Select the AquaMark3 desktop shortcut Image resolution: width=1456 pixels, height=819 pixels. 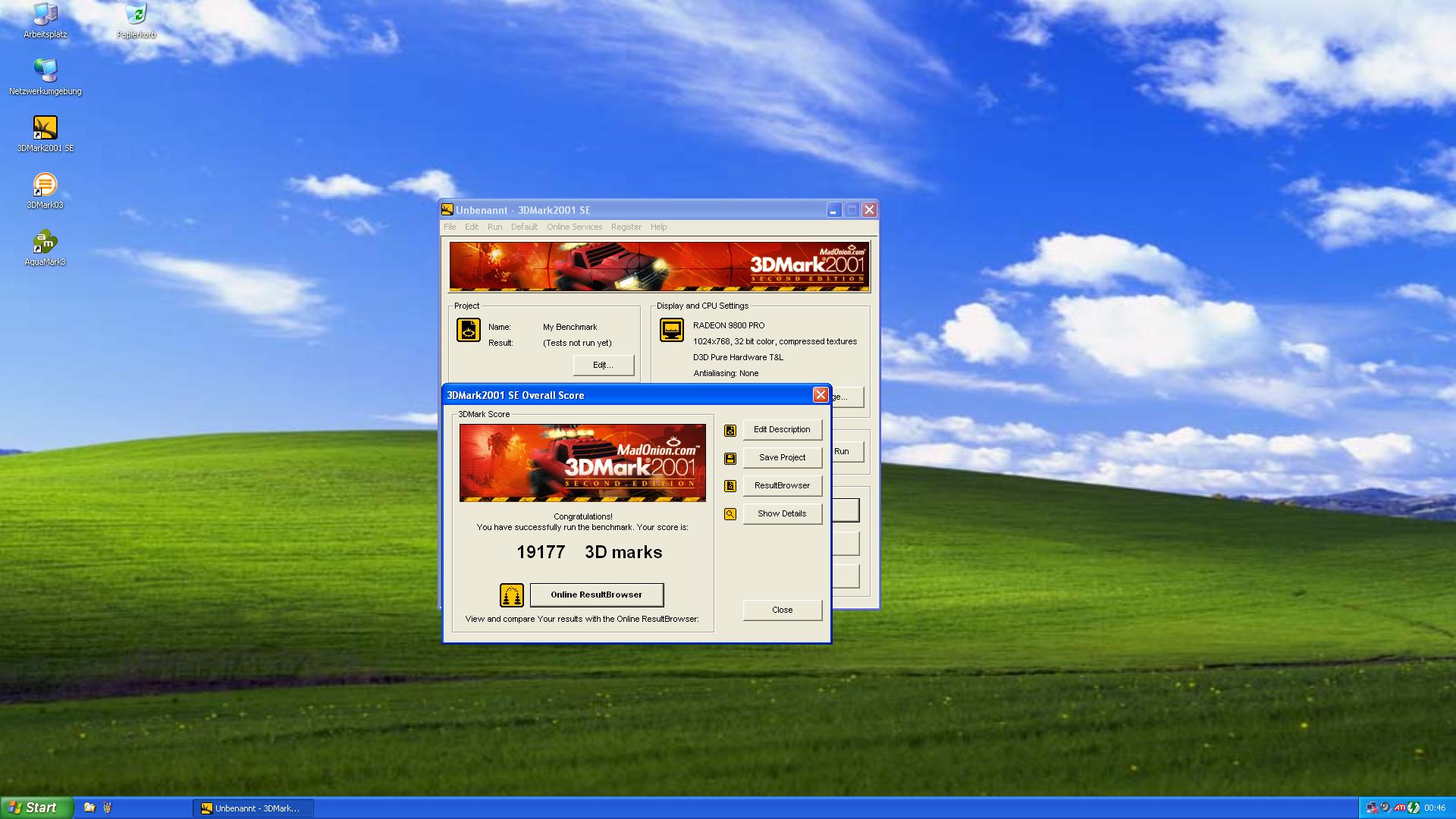[45, 248]
